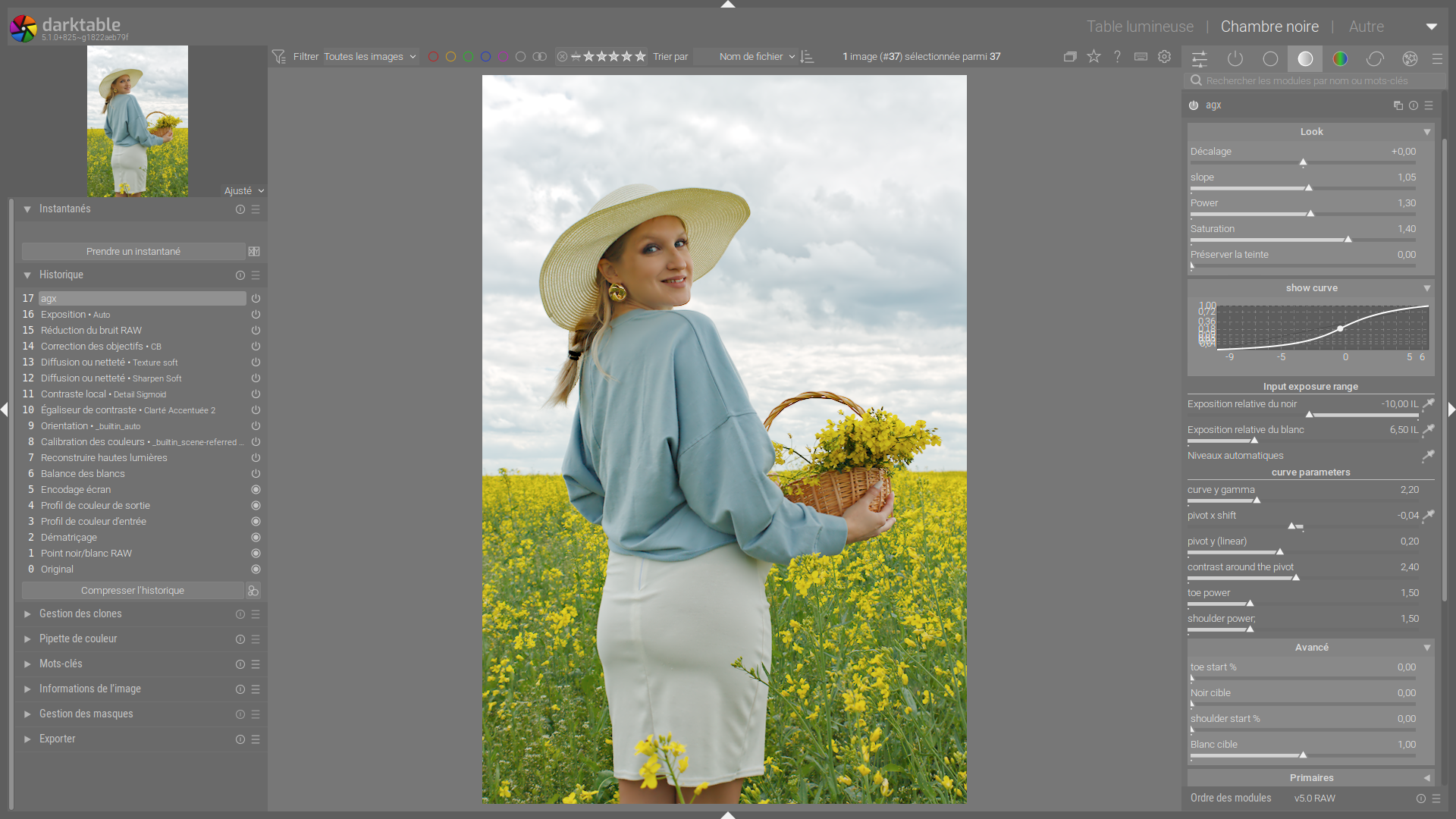Expand the Exporter panel

[x=57, y=739]
